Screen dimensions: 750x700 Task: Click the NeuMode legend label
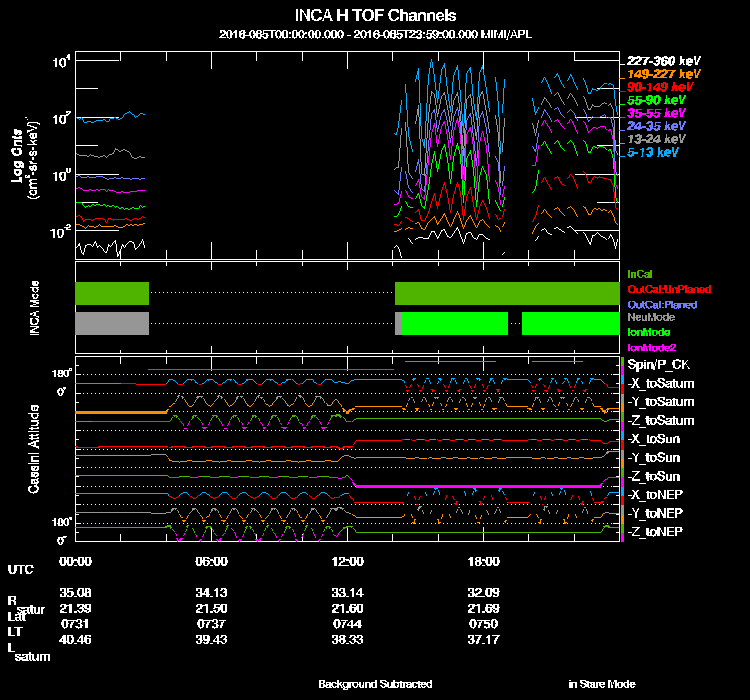point(649,317)
